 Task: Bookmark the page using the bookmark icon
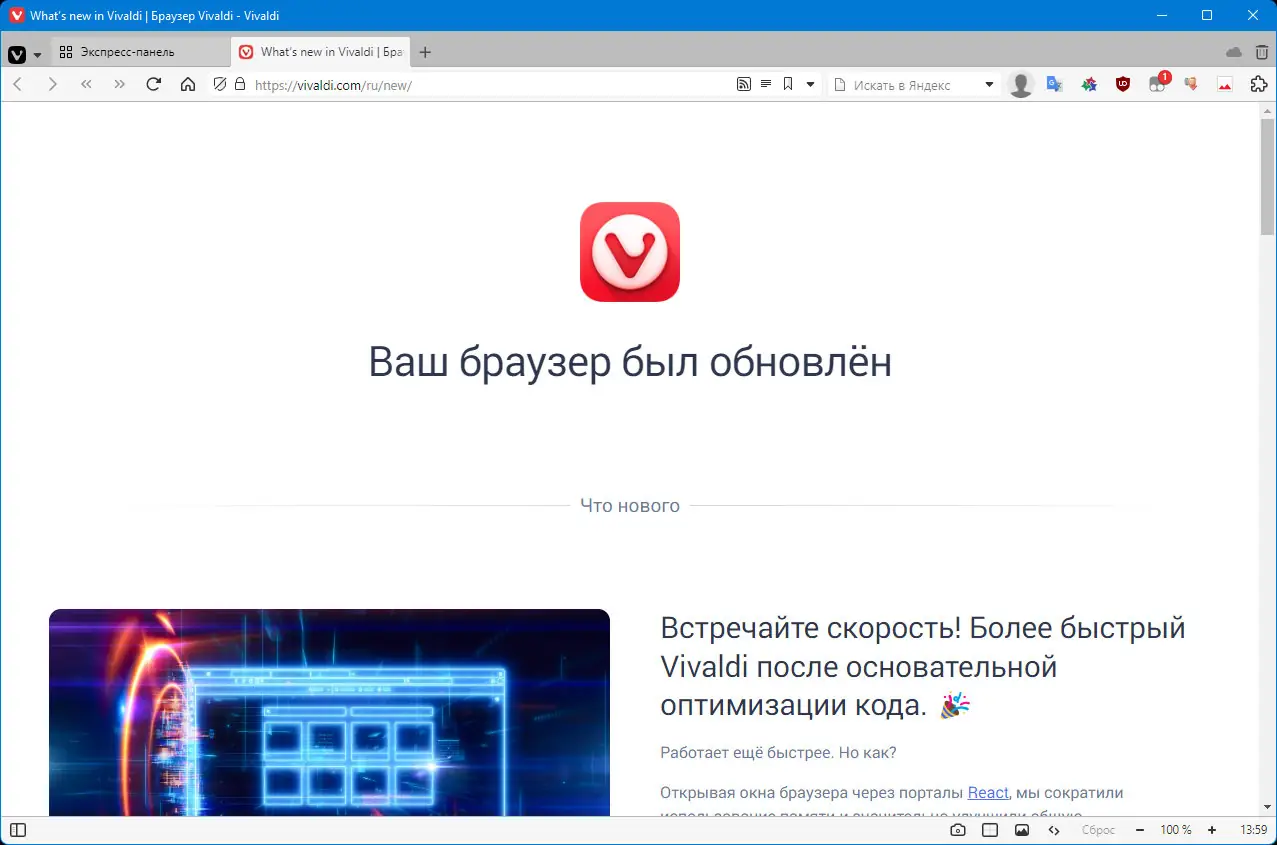(x=787, y=85)
